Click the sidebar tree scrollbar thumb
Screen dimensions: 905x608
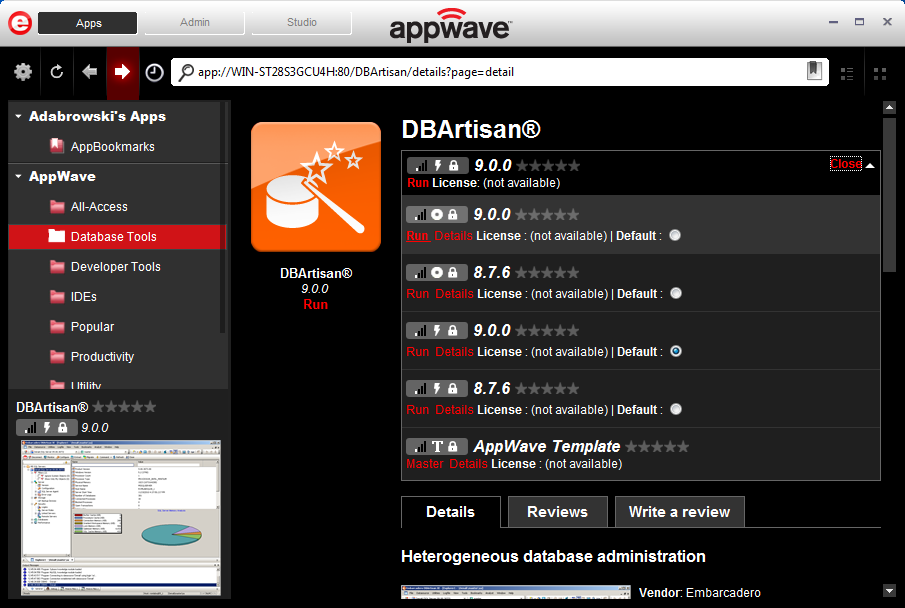tap(223, 219)
